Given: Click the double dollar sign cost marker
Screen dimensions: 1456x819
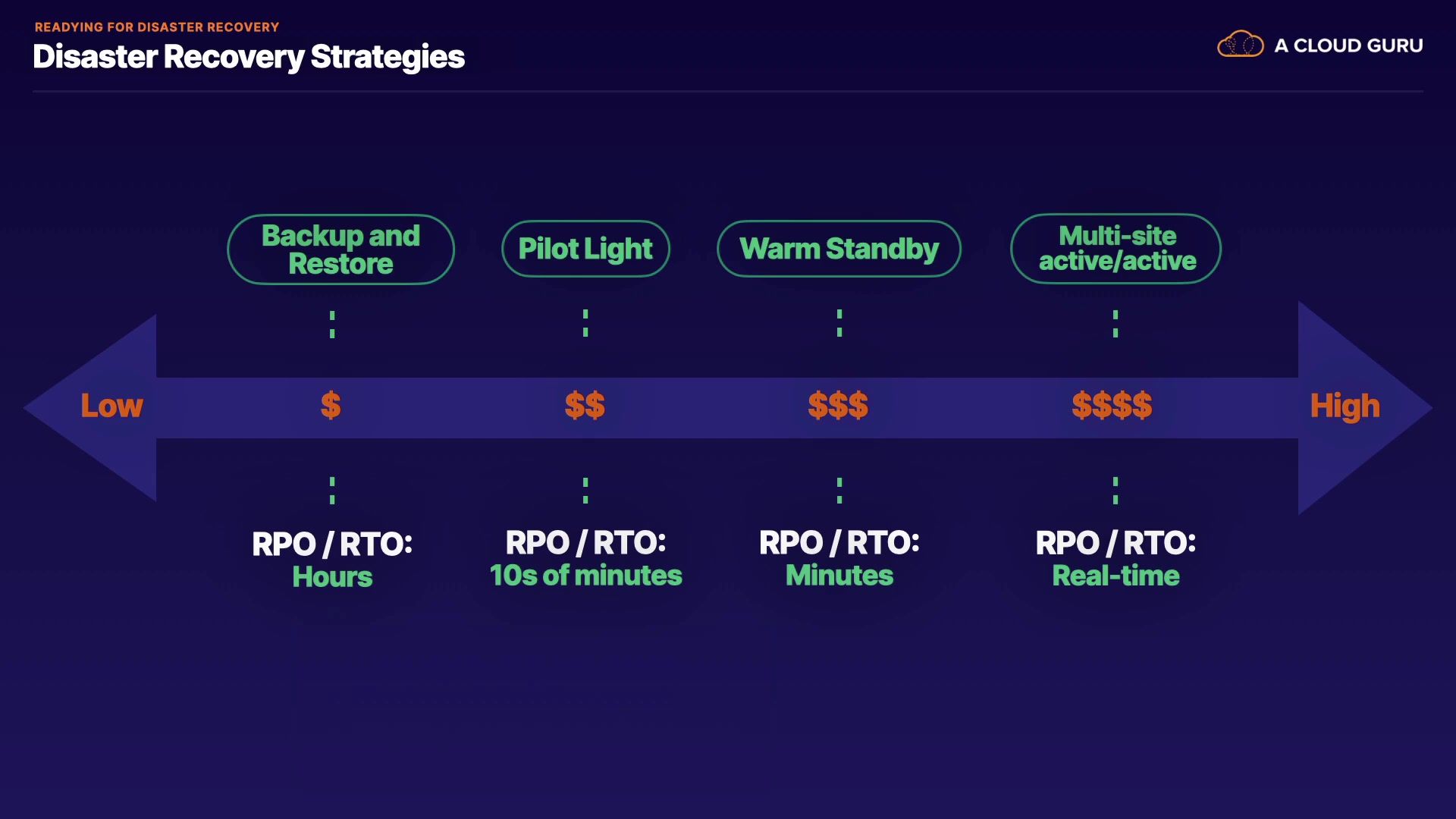Looking at the screenshot, I should 585,406.
